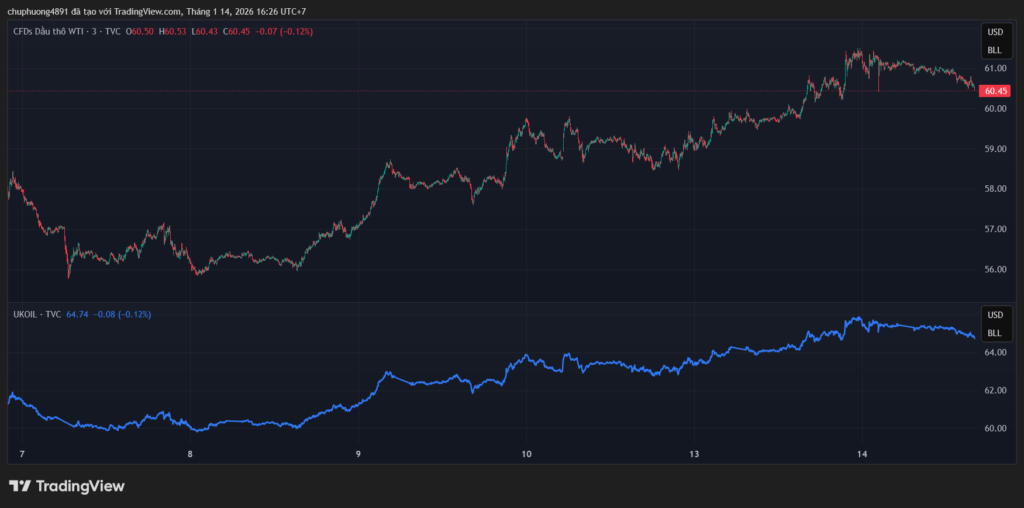
Task: Click the 61.00 price axis label
Action: 994,69
